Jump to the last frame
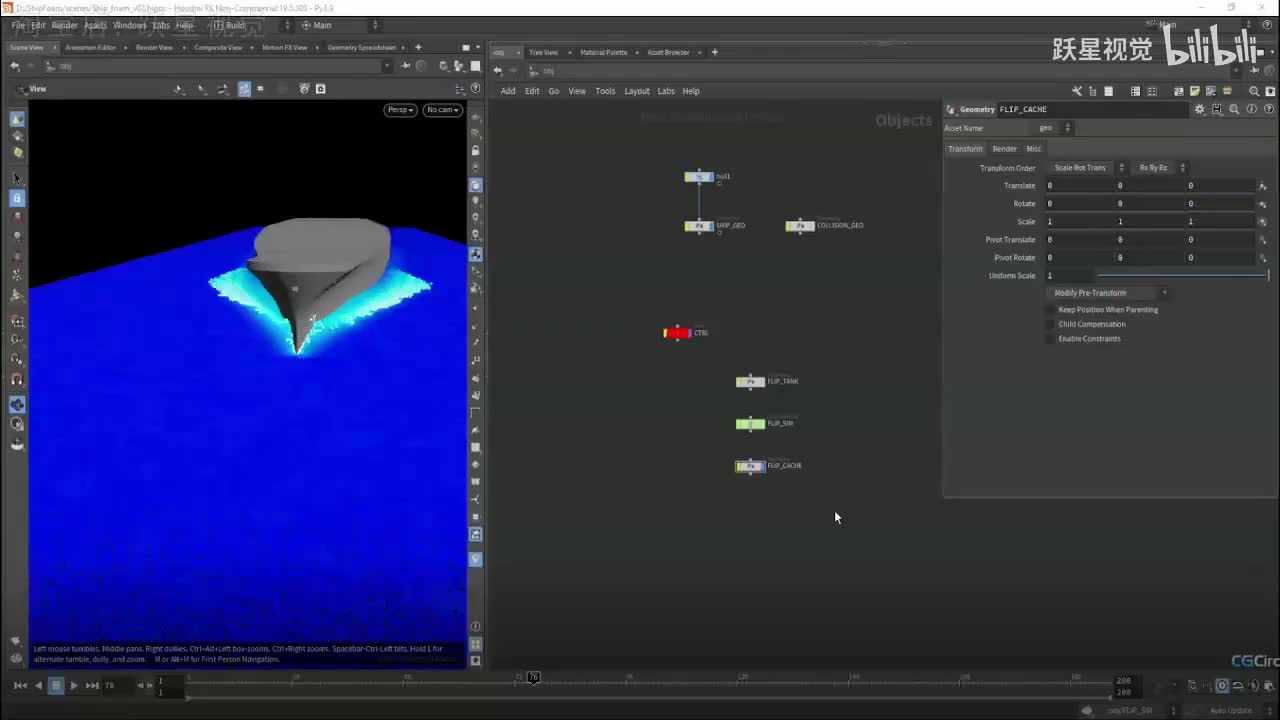 coord(92,686)
